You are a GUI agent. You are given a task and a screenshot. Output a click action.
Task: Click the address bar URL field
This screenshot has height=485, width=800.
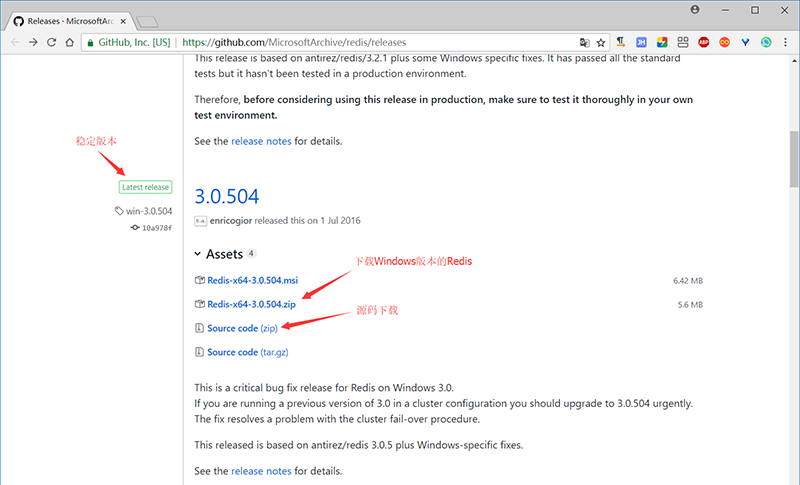tap(380, 42)
